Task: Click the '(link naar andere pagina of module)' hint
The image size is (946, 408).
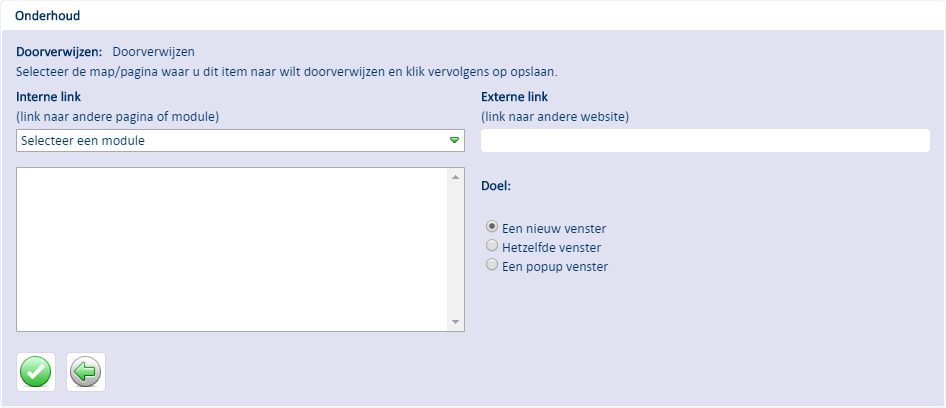Action: [118, 117]
